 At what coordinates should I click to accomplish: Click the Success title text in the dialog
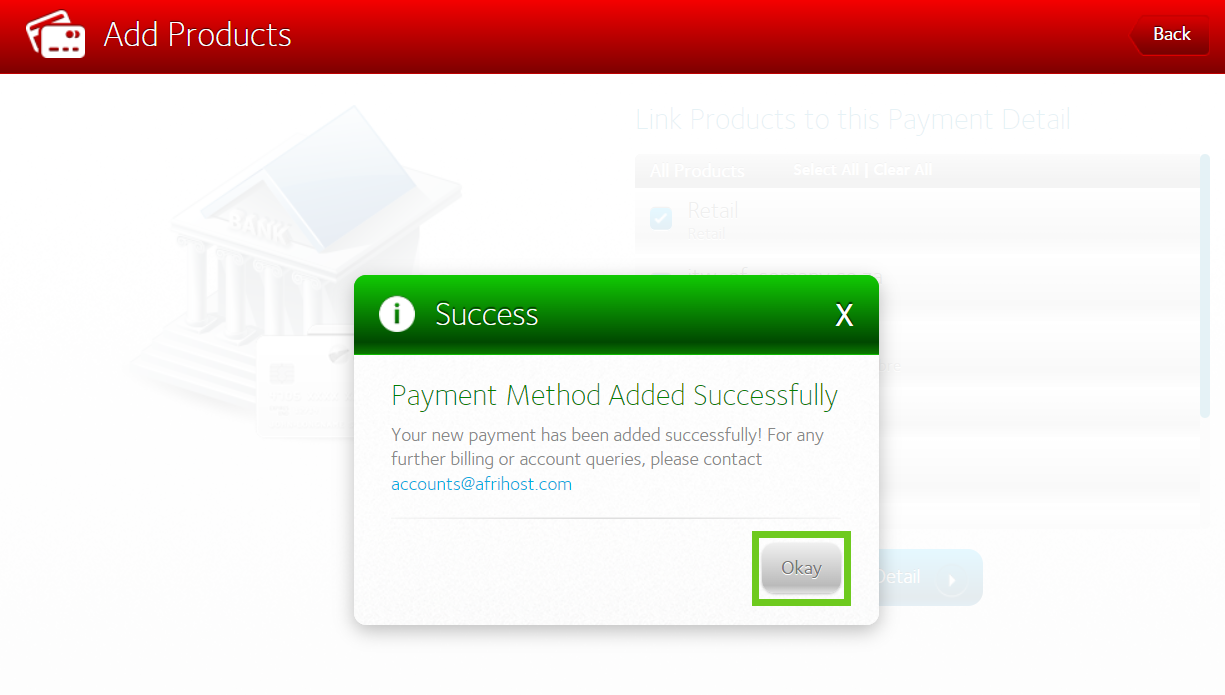tap(487, 315)
